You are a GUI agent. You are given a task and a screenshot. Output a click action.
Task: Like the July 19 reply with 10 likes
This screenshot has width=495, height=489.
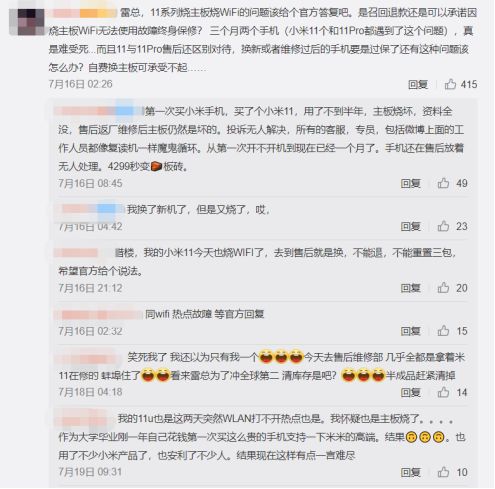(443, 472)
